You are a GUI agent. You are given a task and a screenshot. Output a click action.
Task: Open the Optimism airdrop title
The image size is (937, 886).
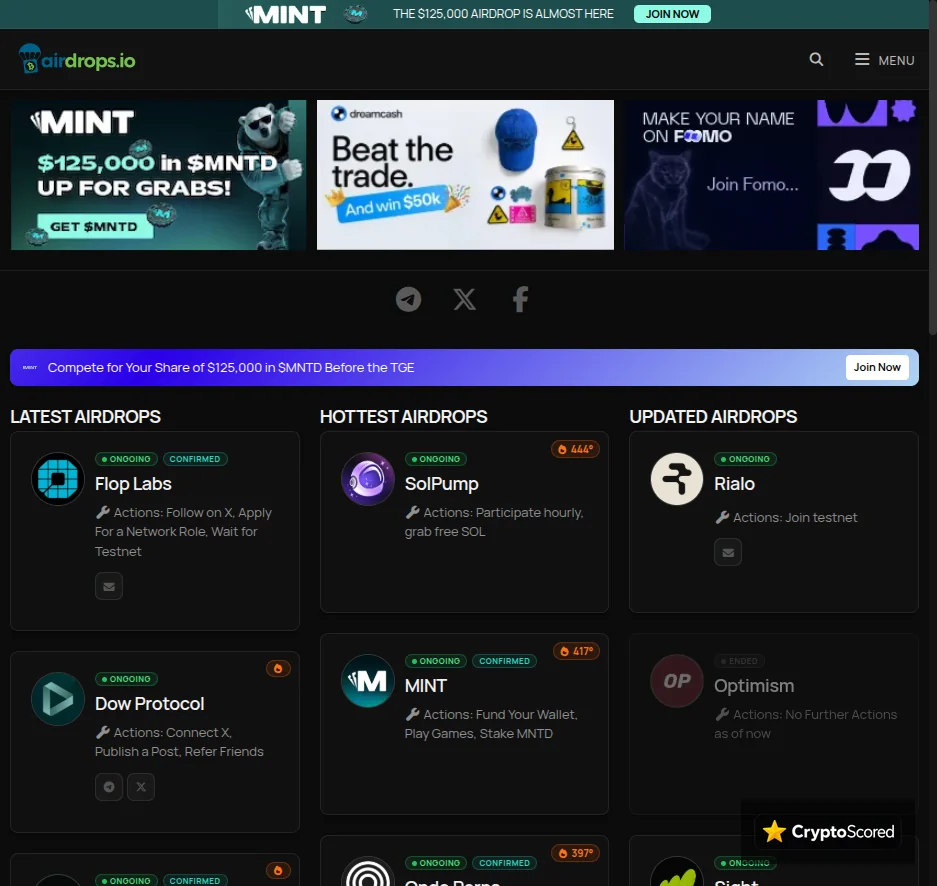pos(754,686)
